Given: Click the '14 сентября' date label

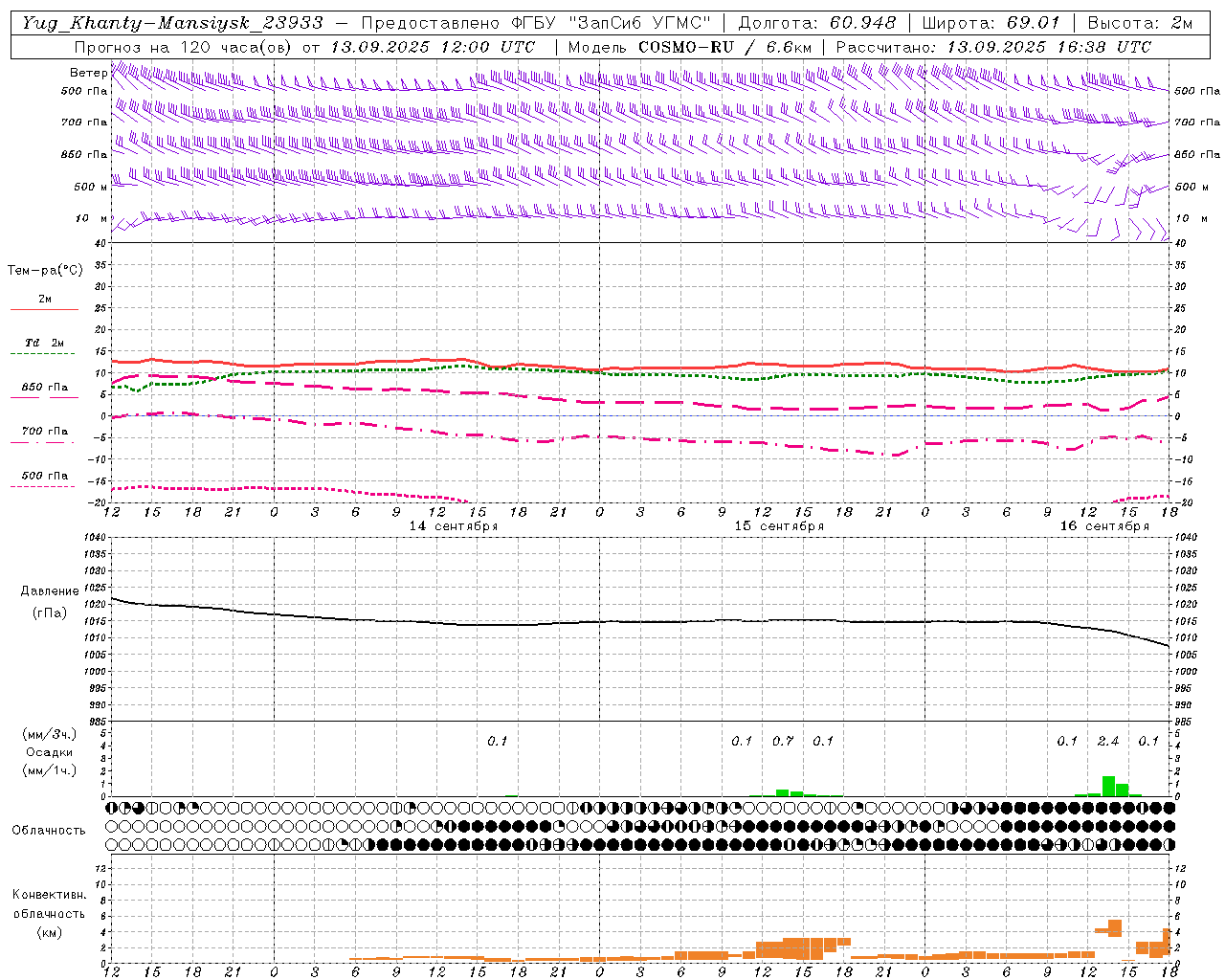Looking at the screenshot, I should click(454, 526).
